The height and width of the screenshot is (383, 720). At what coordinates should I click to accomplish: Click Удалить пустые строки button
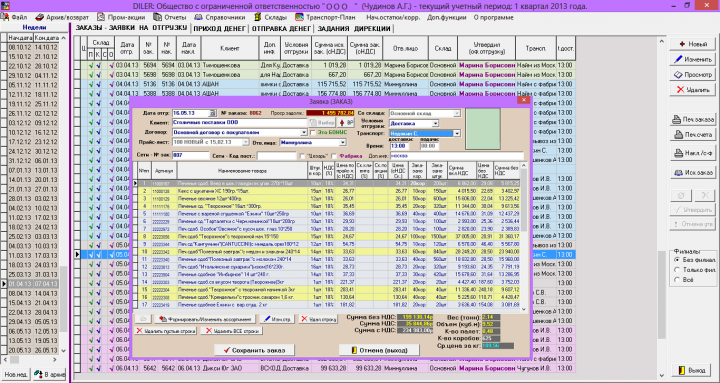[166, 331]
